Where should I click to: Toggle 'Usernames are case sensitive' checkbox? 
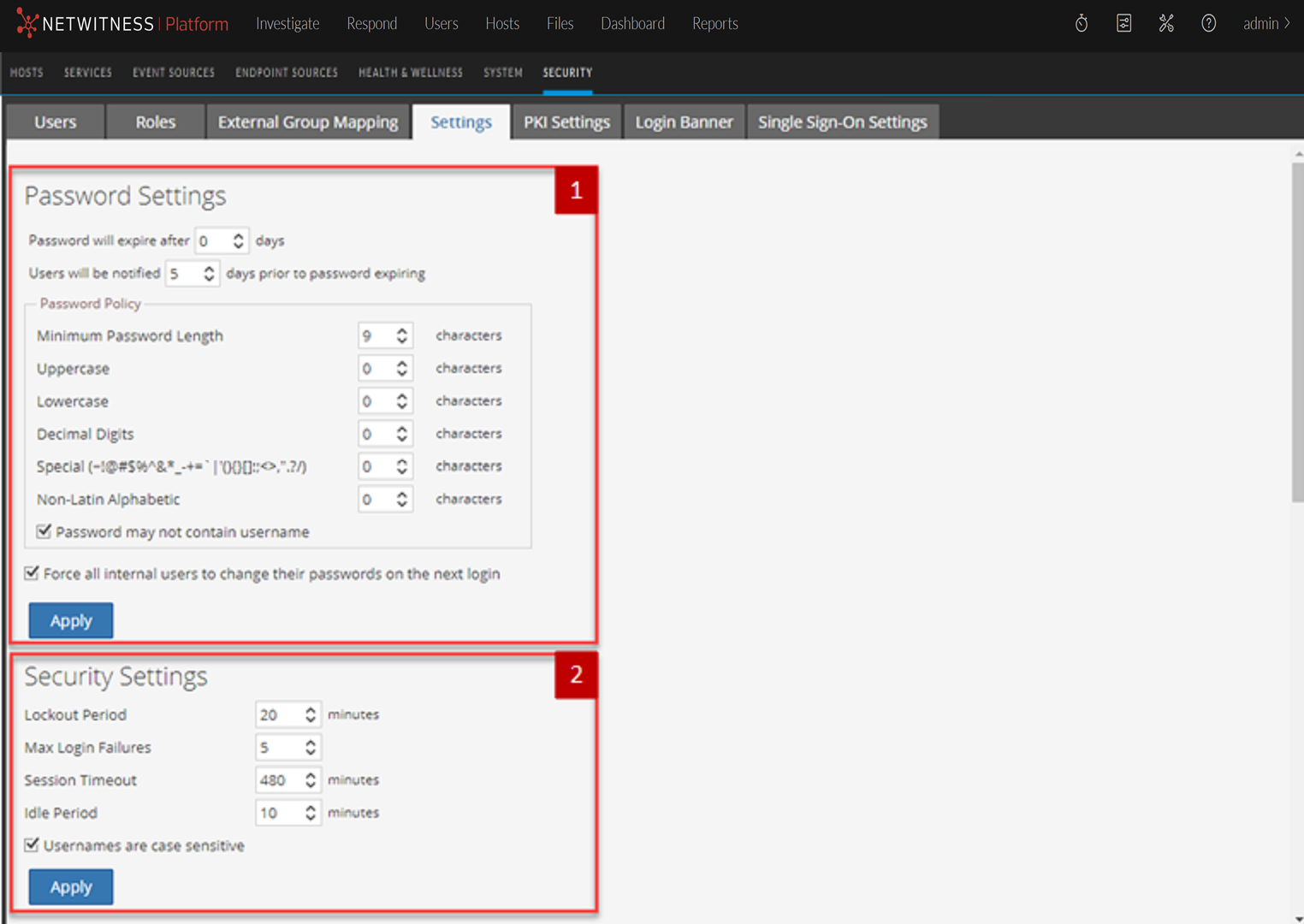click(33, 845)
